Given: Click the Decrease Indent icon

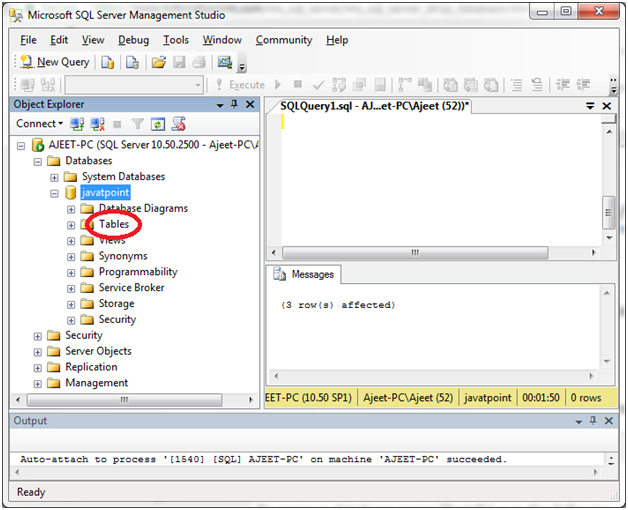Looking at the screenshot, I should pos(563,85).
